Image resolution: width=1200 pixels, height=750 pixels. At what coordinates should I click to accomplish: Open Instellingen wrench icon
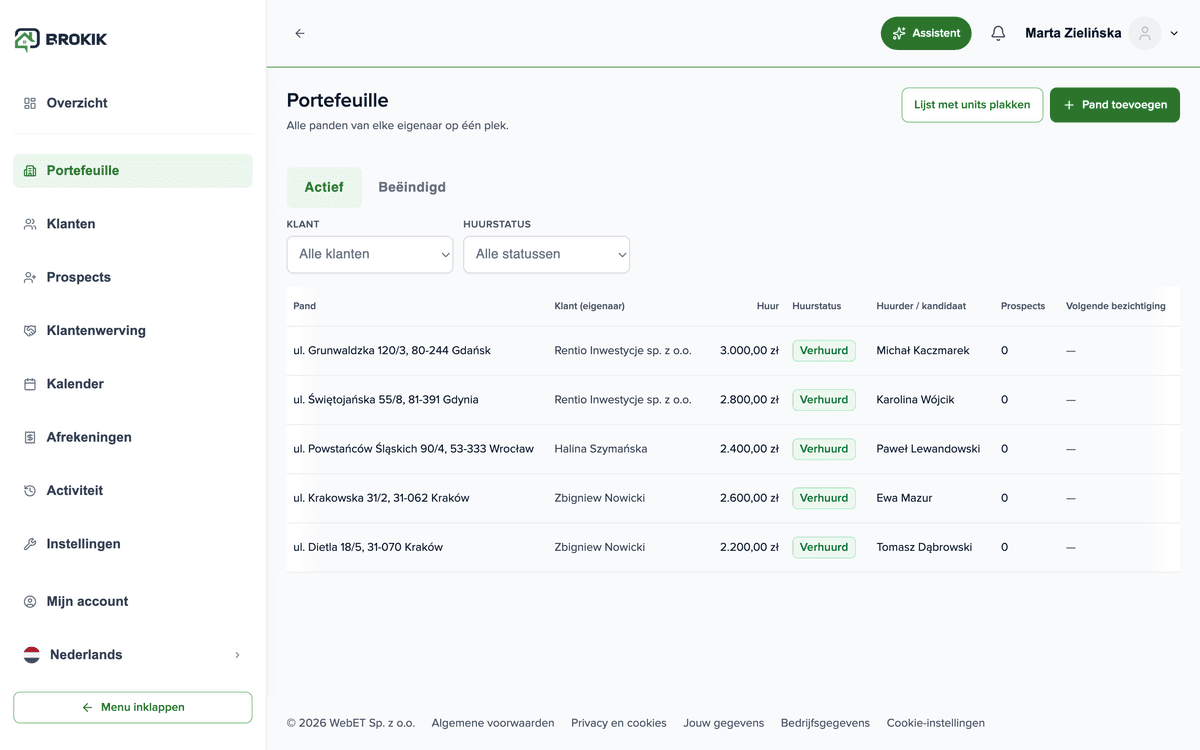(x=30, y=544)
